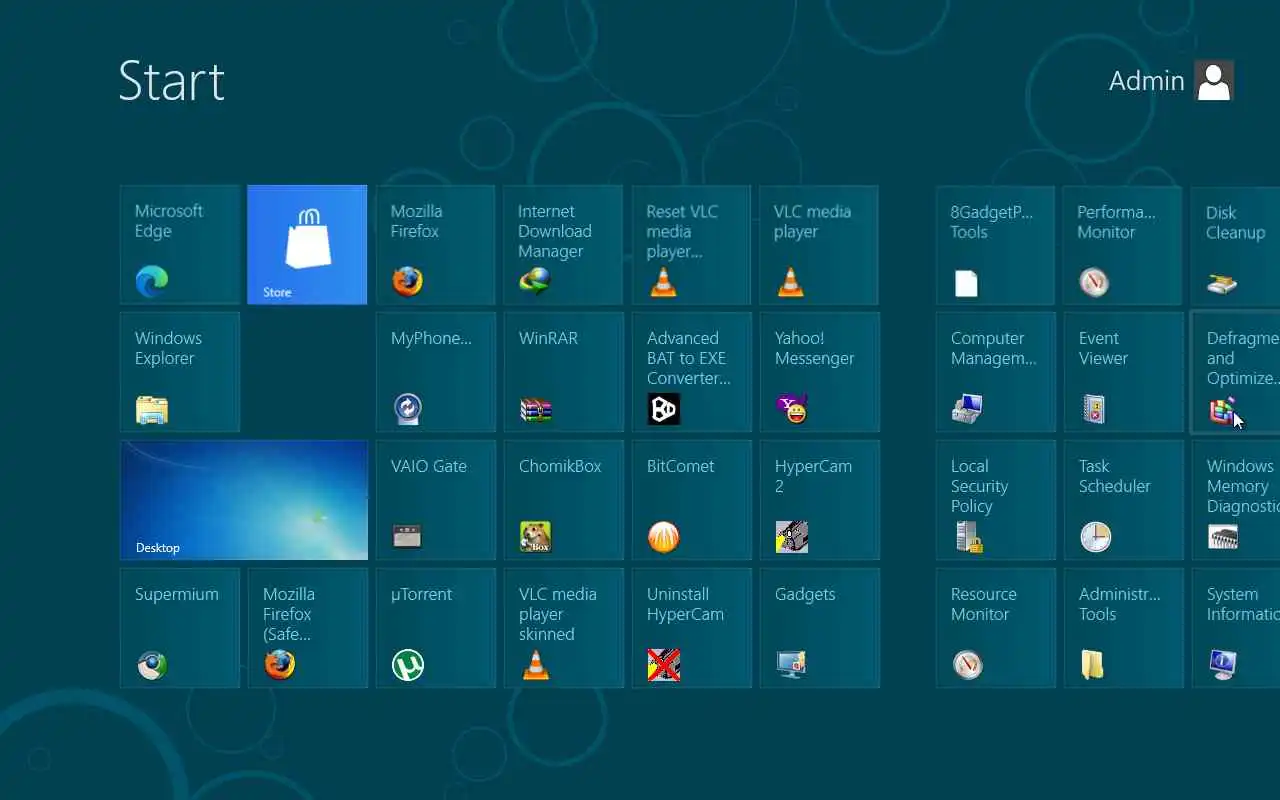
Task: Open the BitComet tile
Action: point(691,500)
